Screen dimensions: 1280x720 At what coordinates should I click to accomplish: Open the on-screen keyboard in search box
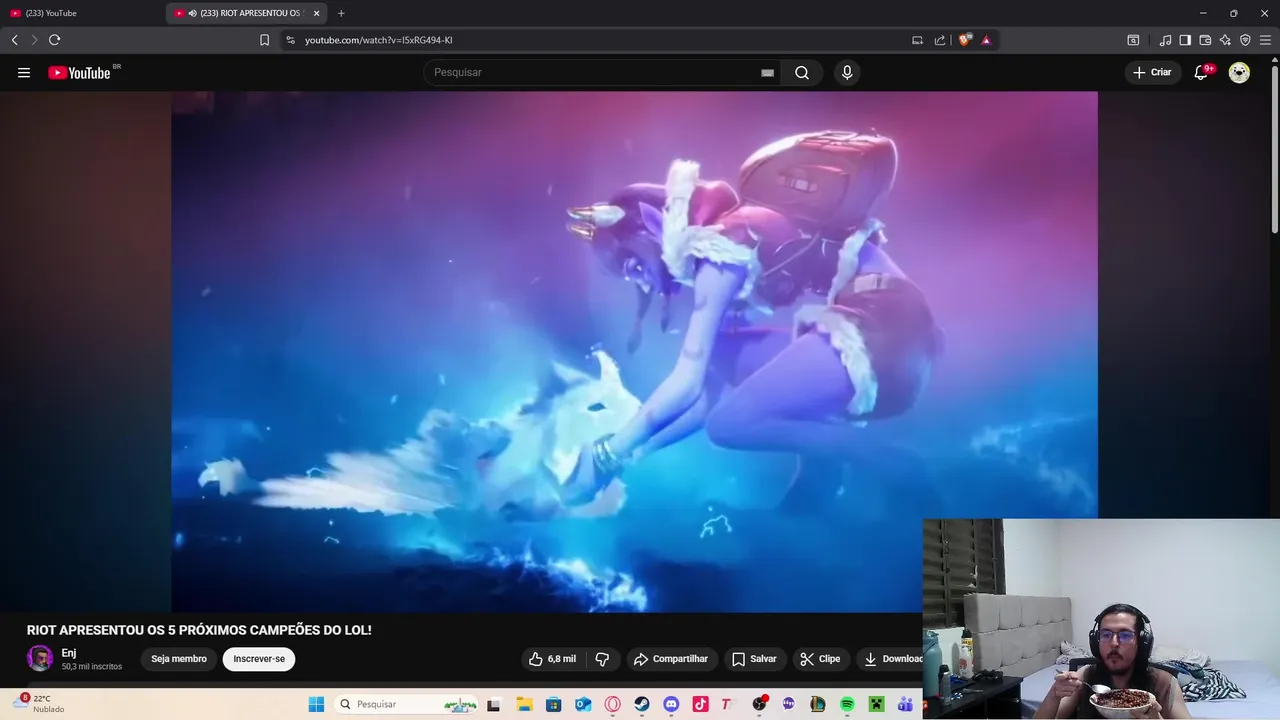point(767,73)
